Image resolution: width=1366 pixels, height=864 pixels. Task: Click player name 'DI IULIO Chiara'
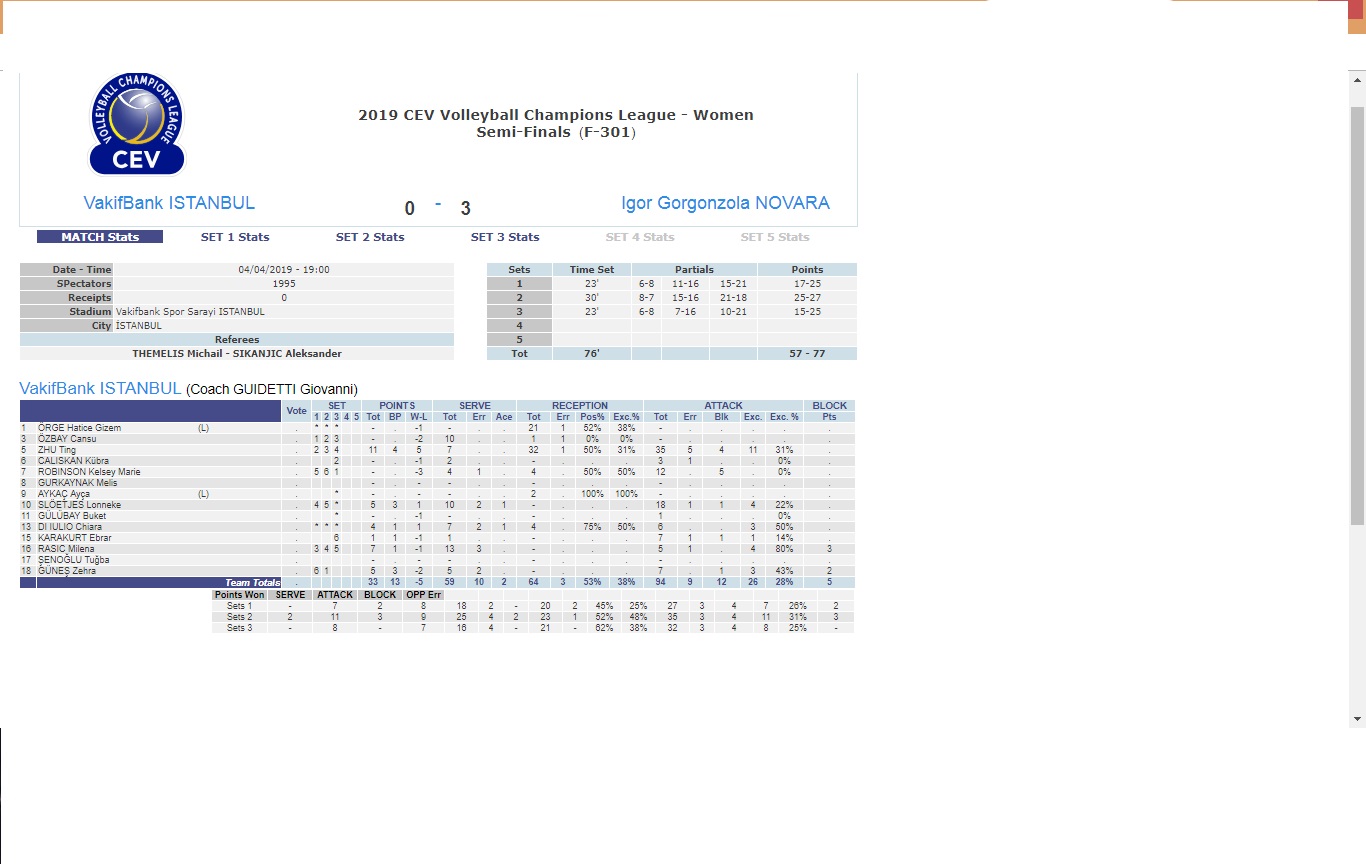click(69, 527)
